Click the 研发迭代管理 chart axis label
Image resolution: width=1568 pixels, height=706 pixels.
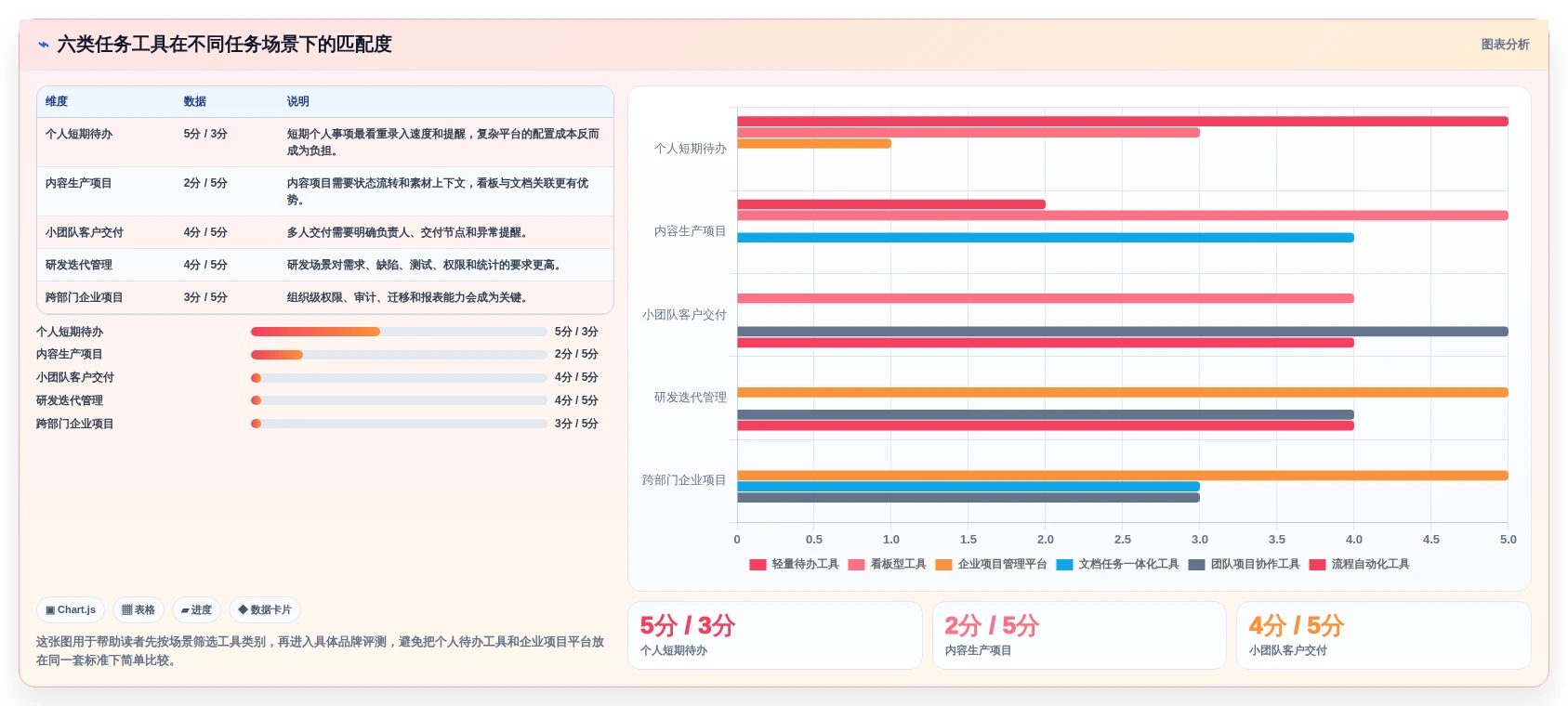point(691,398)
